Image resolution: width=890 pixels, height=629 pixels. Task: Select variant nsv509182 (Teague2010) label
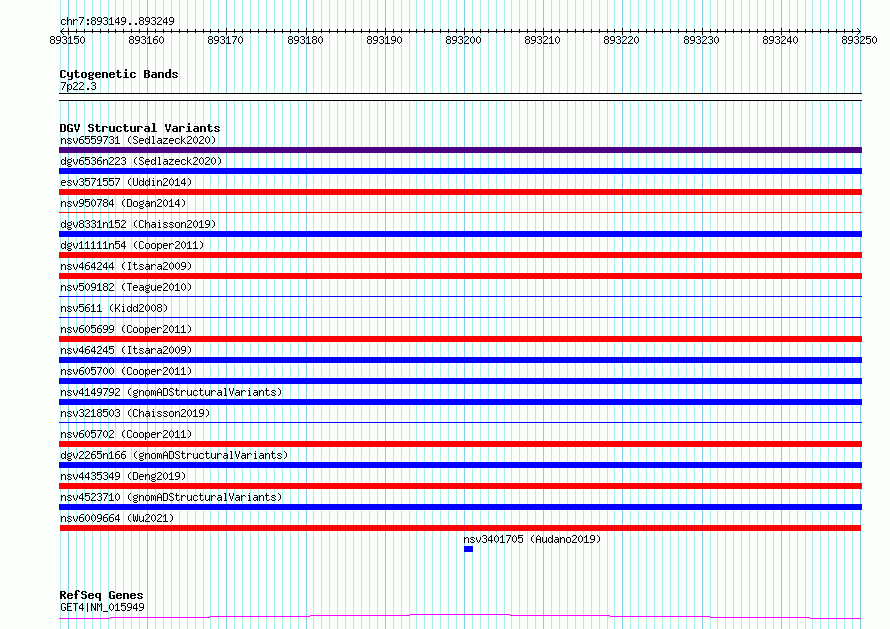click(x=126, y=287)
